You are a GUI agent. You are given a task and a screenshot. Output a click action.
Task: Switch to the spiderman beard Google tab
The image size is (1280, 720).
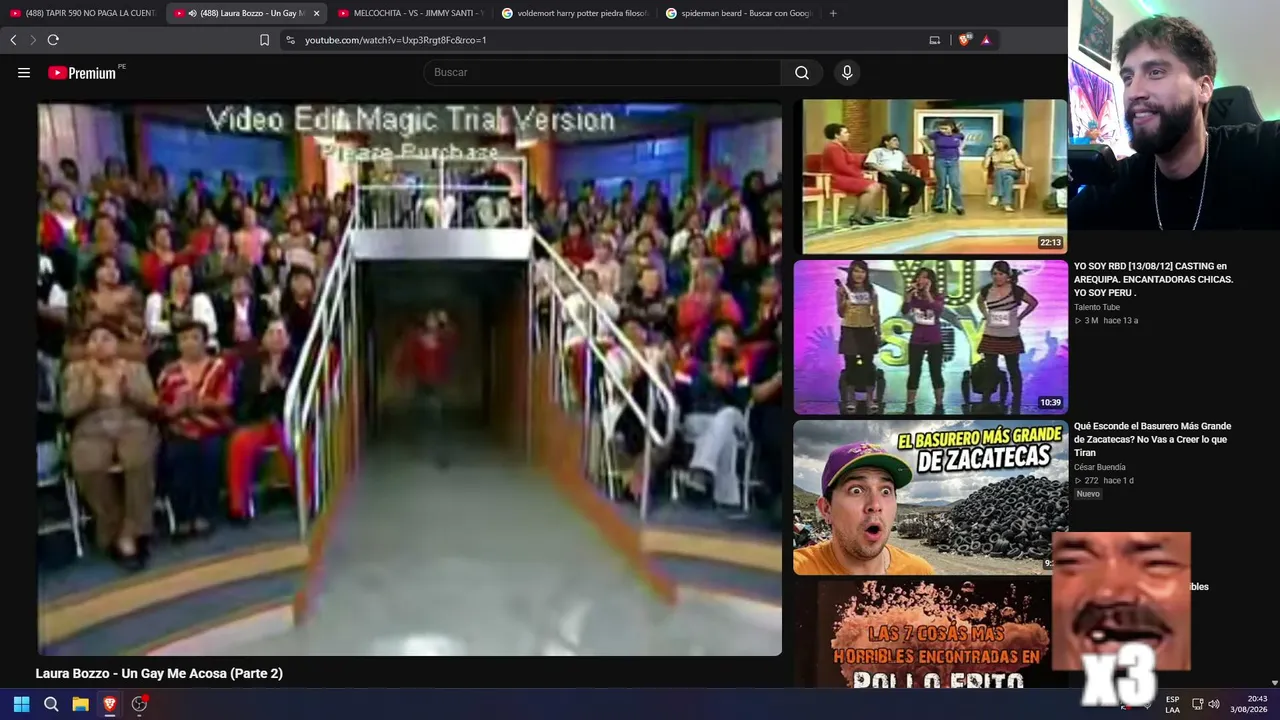point(738,13)
